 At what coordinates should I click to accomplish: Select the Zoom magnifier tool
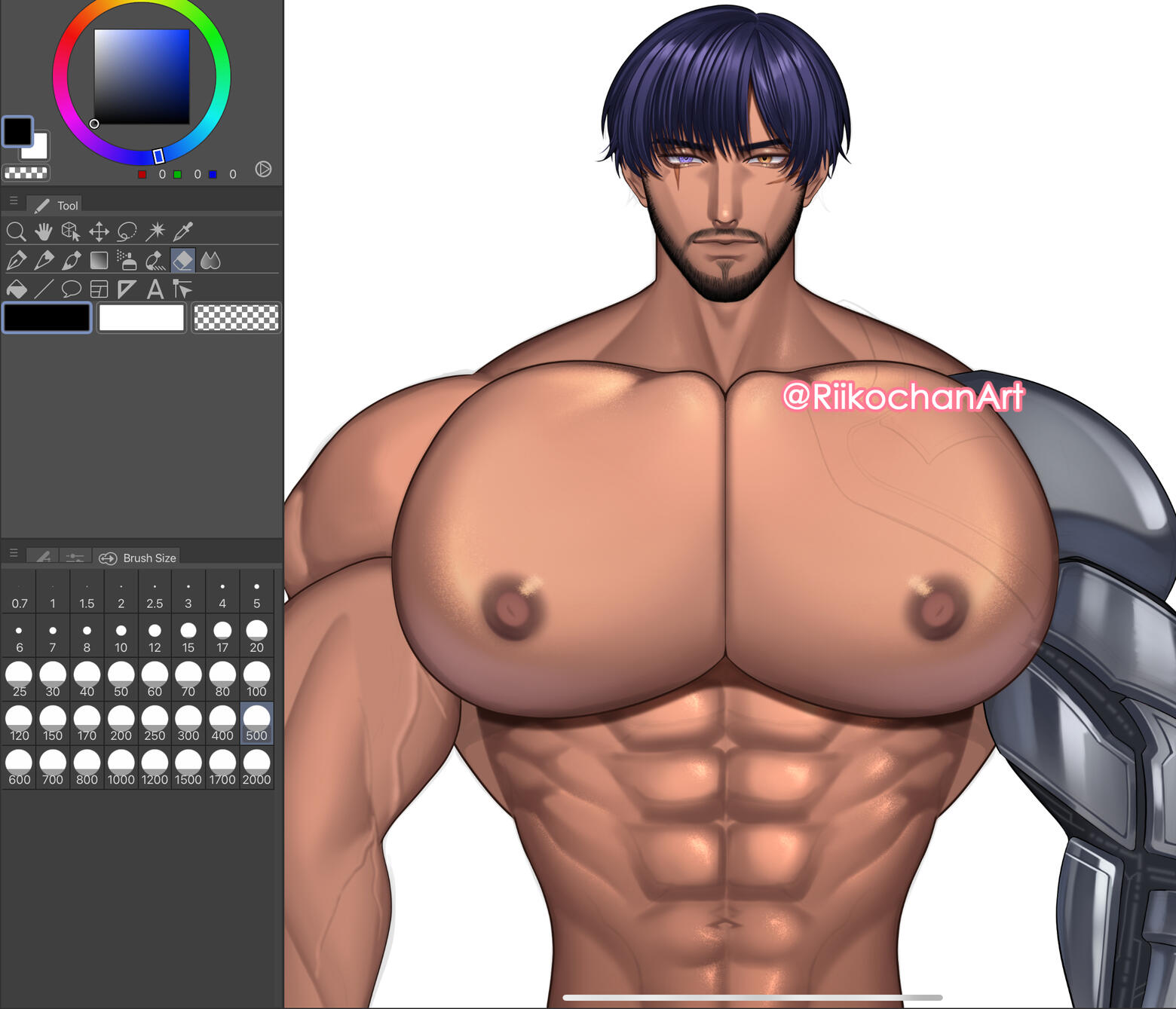click(x=16, y=231)
